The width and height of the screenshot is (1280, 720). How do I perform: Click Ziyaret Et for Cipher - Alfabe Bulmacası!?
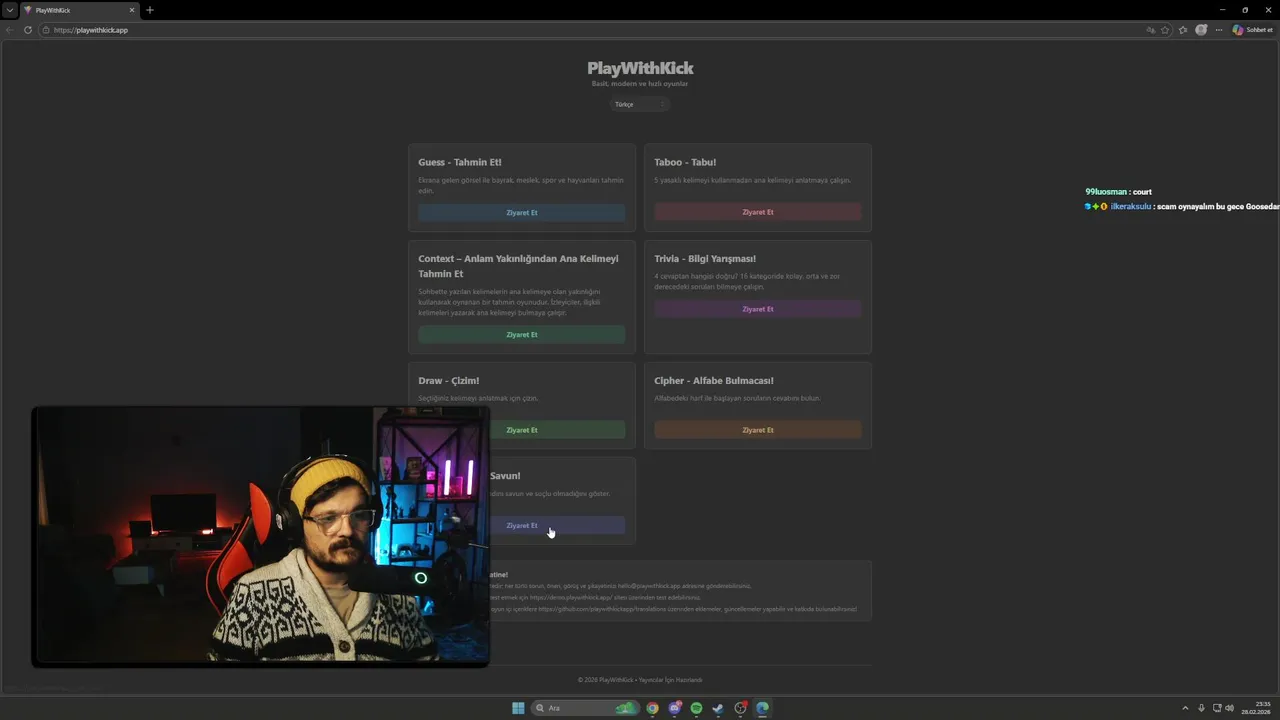[758, 430]
